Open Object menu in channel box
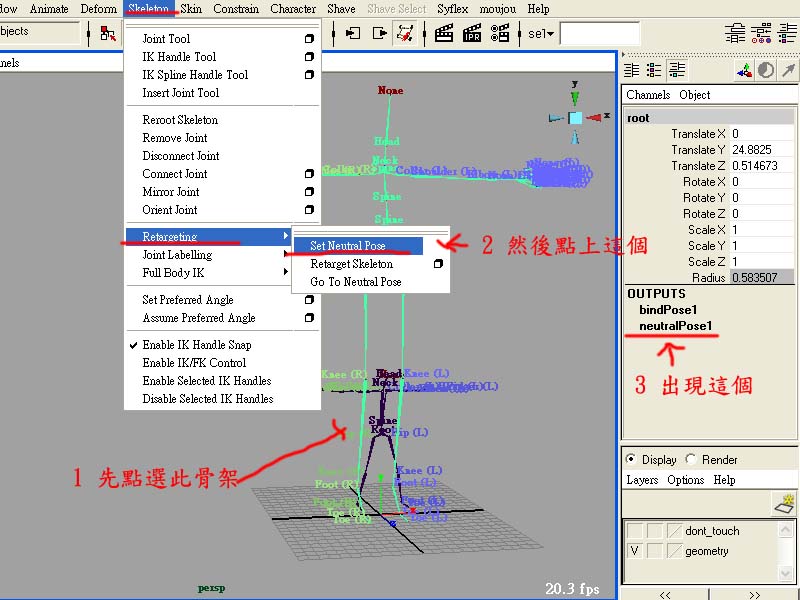The width and height of the screenshot is (800, 600). click(694, 95)
